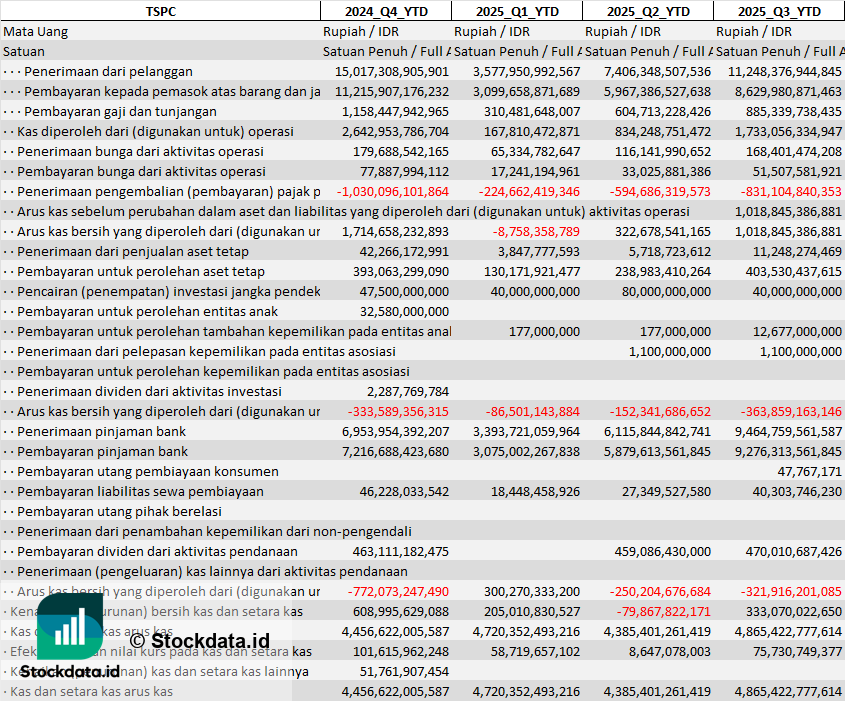Click value 179,688,542,165
This screenshot has width=845, height=701.
click(x=400, y=151)
